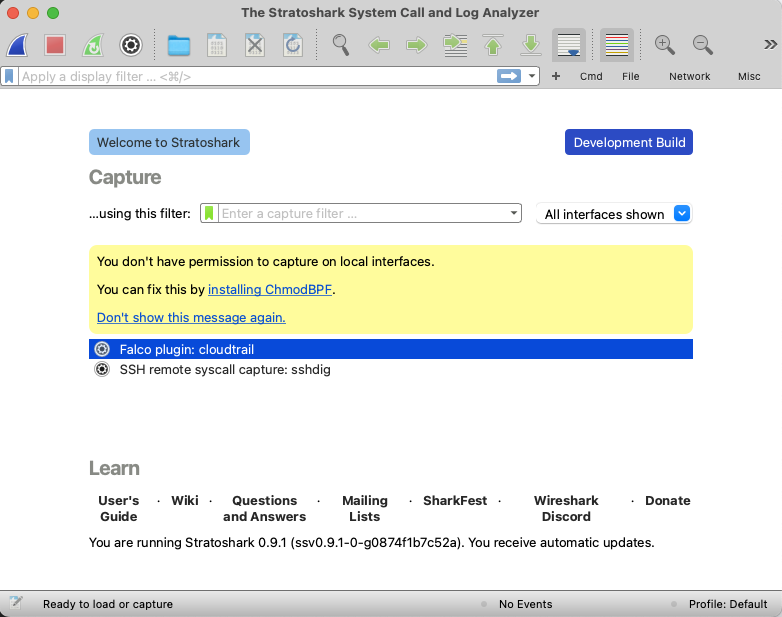
Task: Click Don't show this message again
Action: 191,317
